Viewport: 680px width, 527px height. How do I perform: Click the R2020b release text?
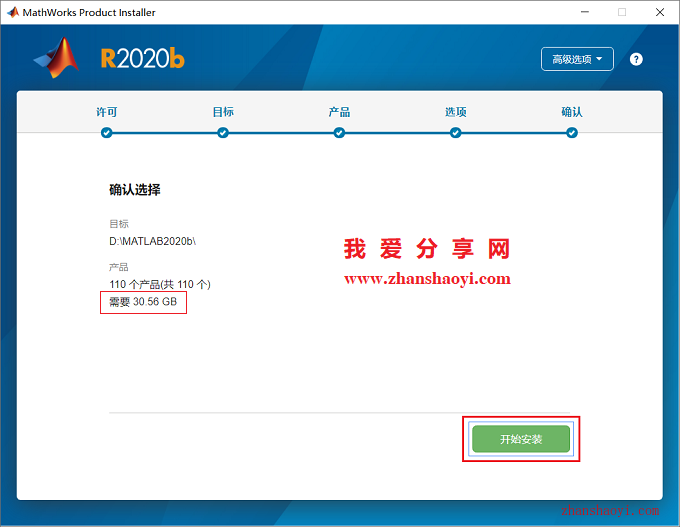click(x=143, y=59)
